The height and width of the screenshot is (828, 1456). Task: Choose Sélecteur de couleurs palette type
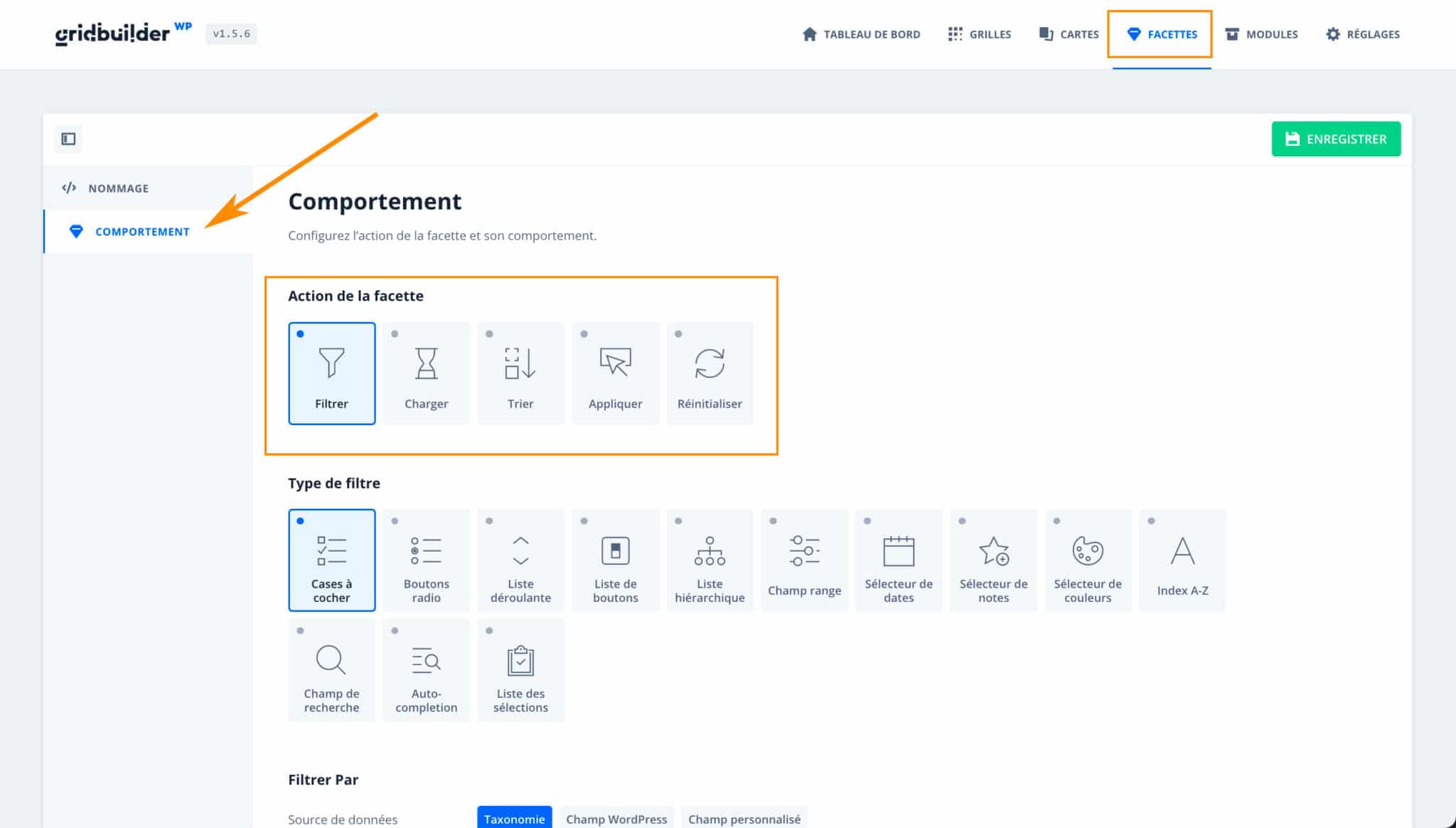coord(1088,560)
